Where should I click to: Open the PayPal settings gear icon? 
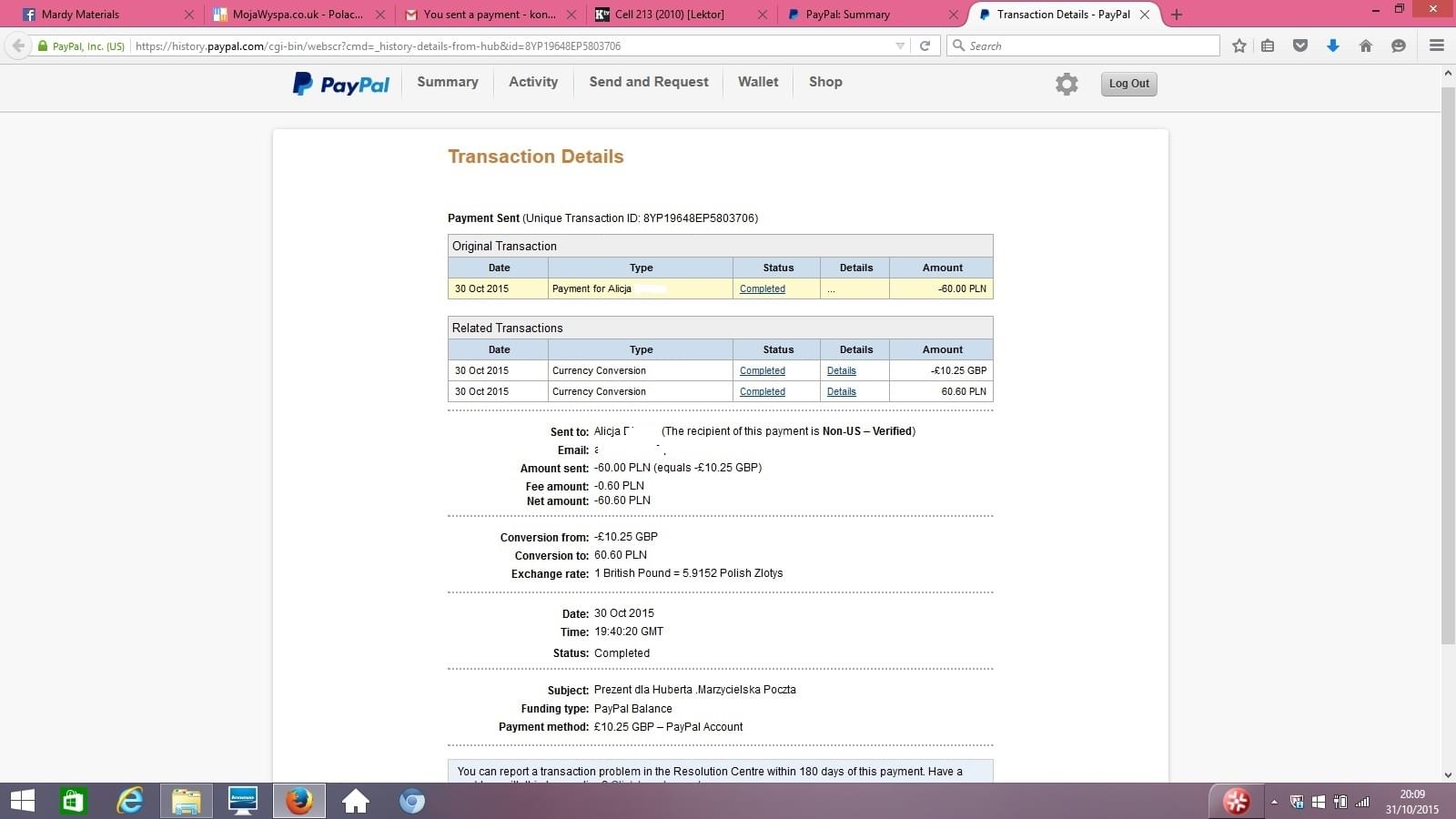1067,84
